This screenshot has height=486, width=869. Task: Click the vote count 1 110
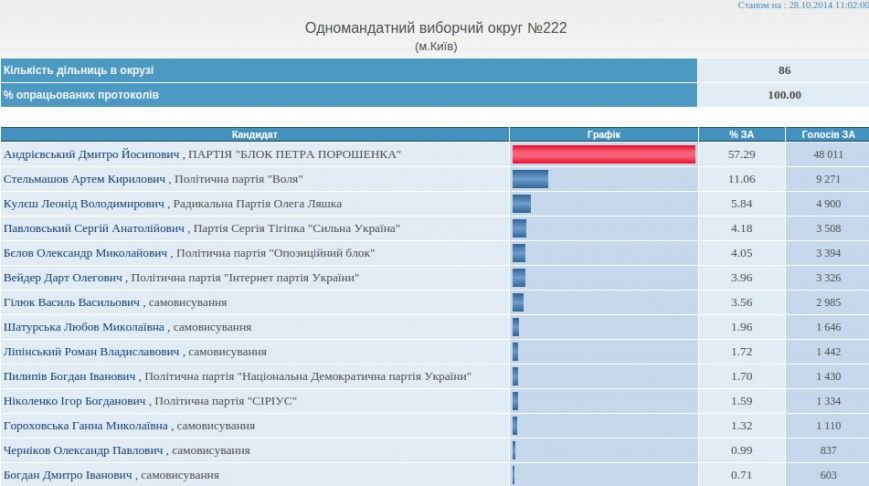[828, 426]
